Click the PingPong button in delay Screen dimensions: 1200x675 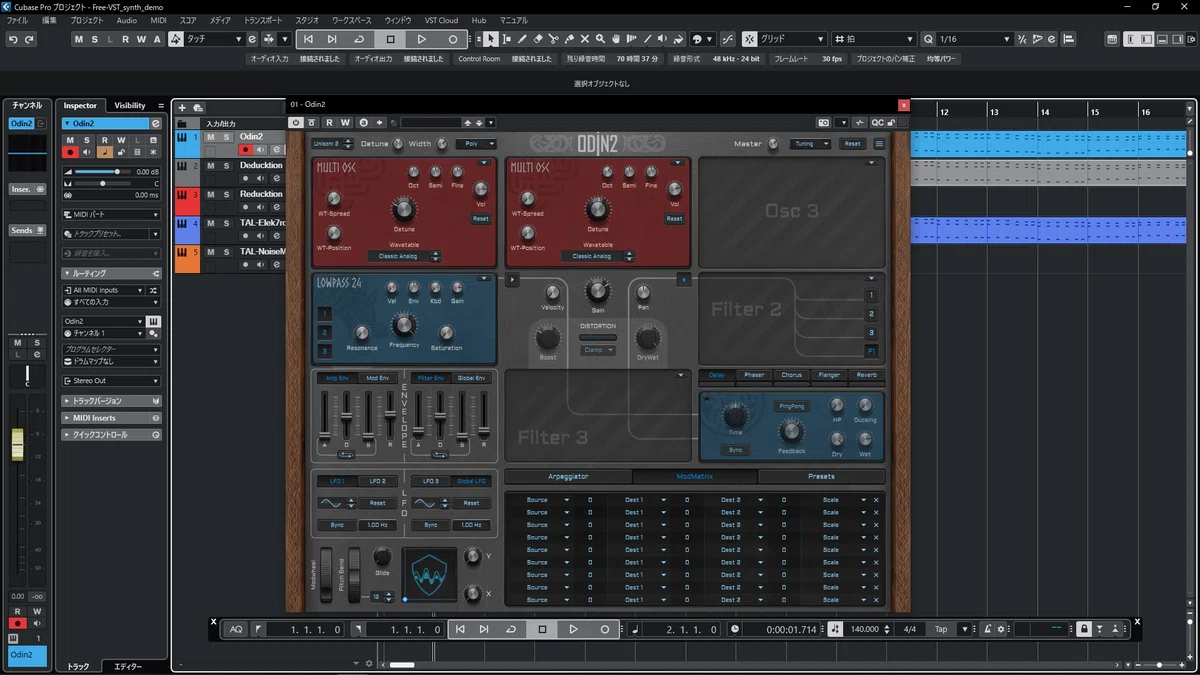(790, 406)
